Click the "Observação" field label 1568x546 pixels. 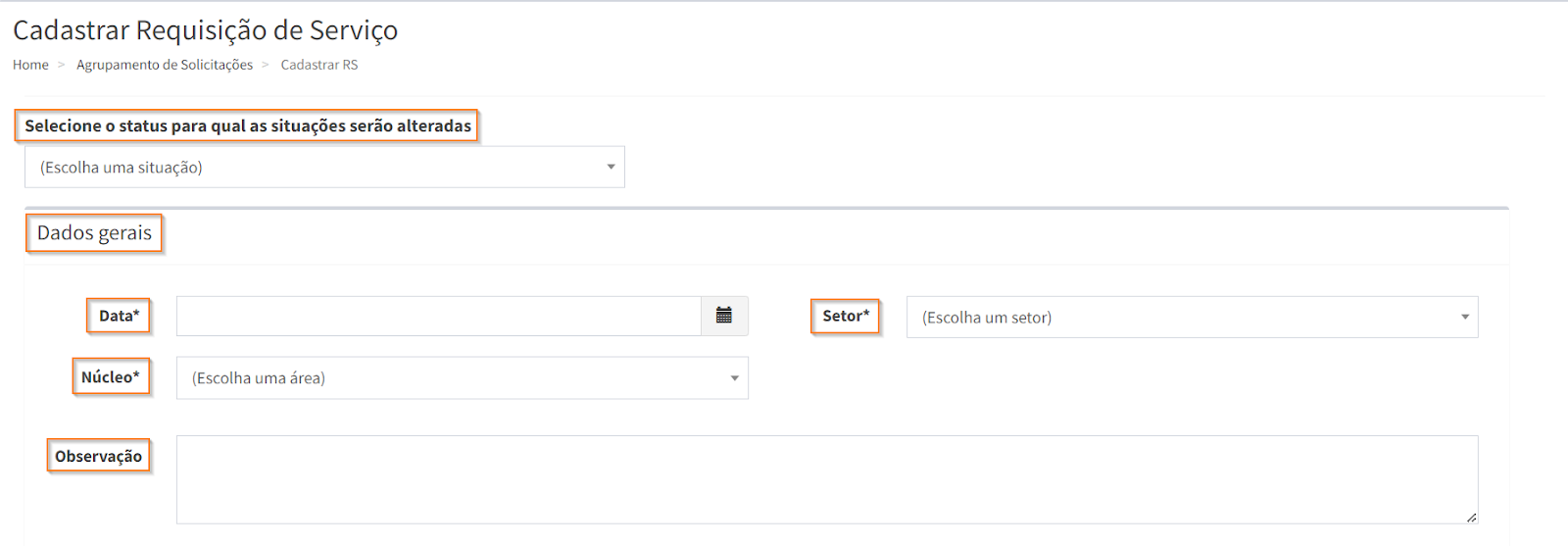point(98,456)
